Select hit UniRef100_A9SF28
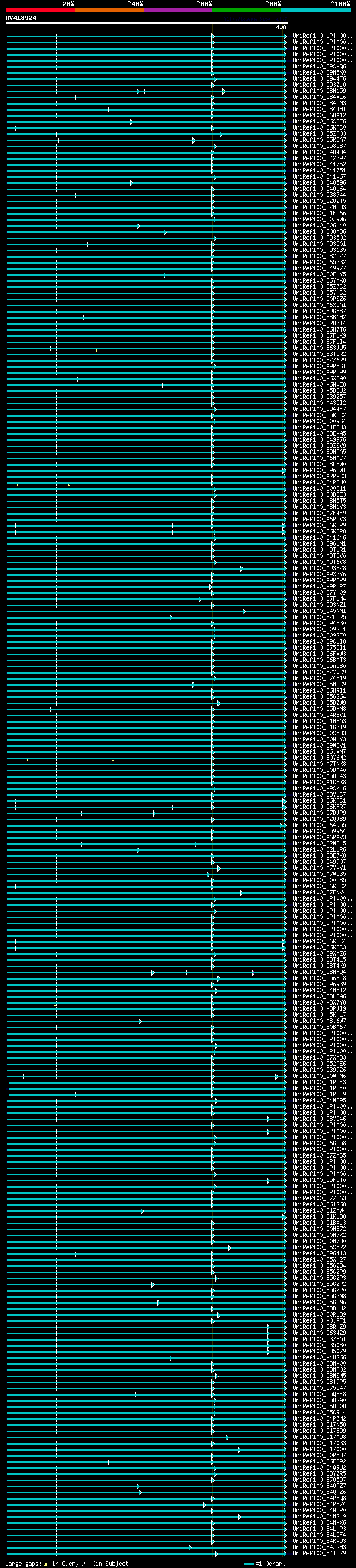The image size is (356, 1568). click(319, 568)
